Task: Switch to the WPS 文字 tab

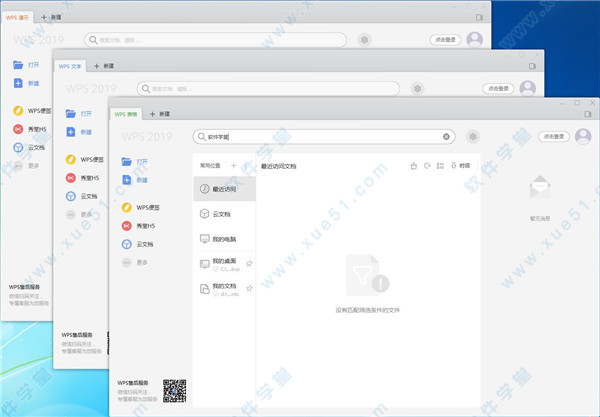Action: point(70,66)
